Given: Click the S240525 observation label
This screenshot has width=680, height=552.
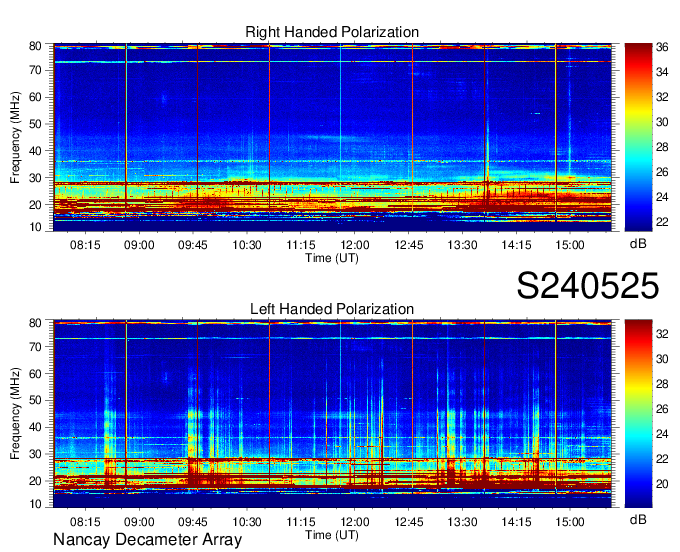Looking at the screenshot, I should click(x=588, y=286).
